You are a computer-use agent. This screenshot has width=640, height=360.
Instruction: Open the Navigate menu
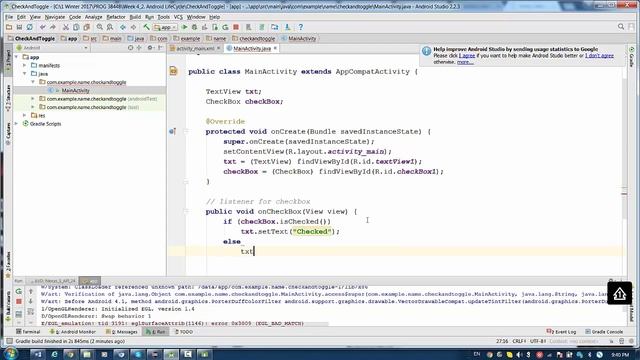[55, 17]
